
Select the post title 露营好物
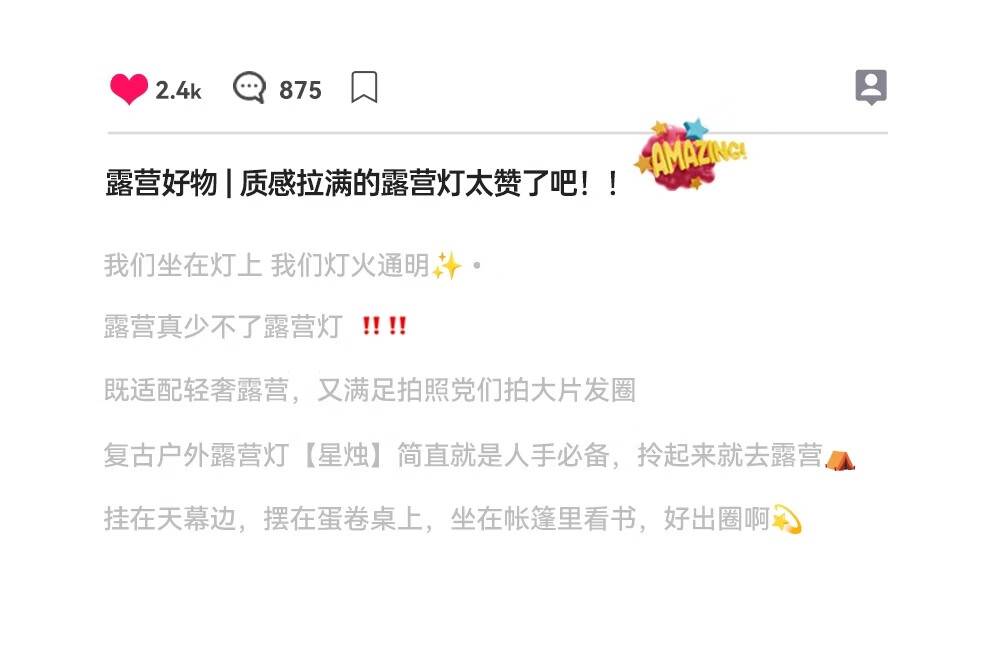tap(161, 184)
